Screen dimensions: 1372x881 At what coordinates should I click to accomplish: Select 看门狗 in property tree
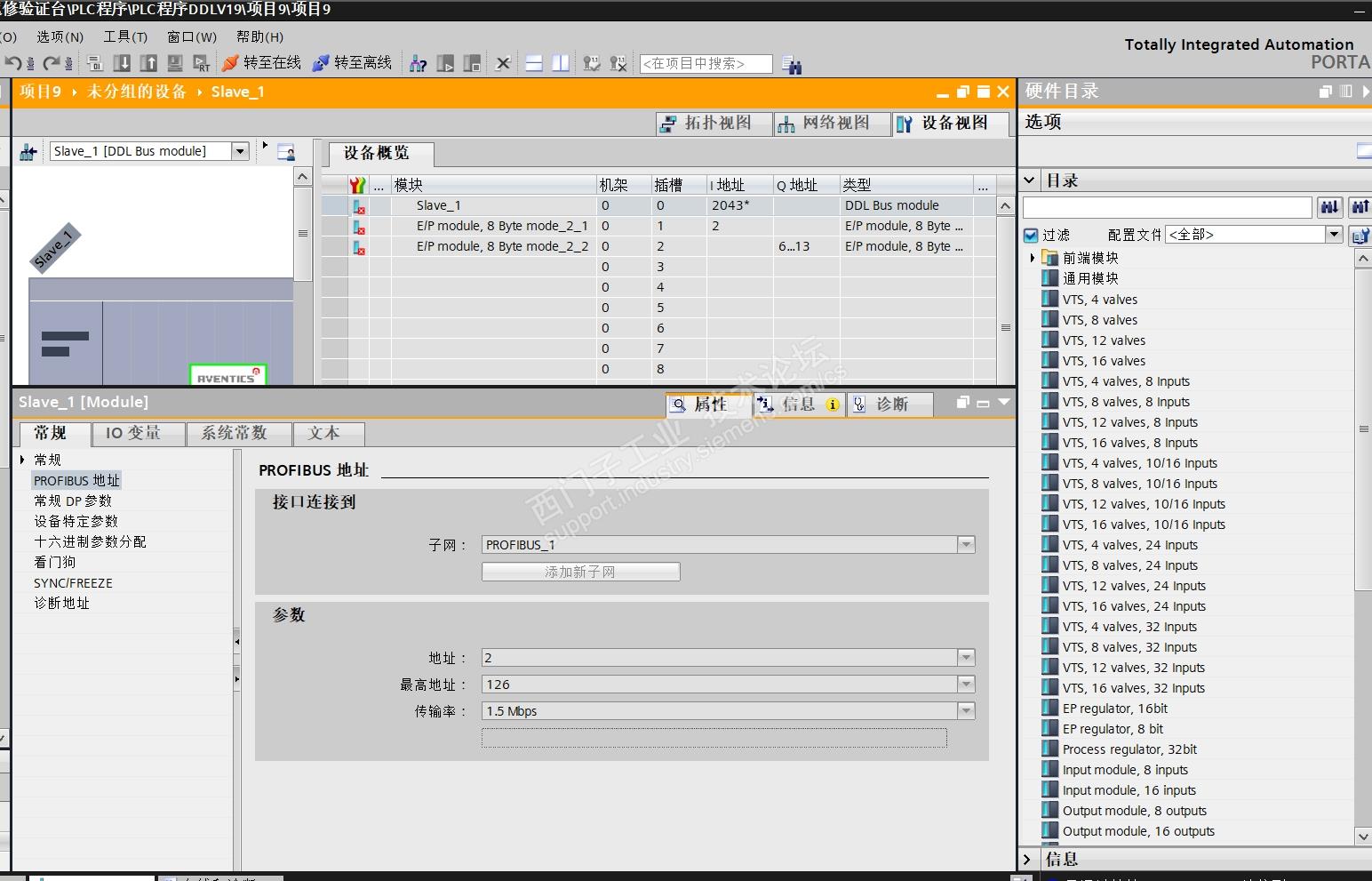pos(55,562)
